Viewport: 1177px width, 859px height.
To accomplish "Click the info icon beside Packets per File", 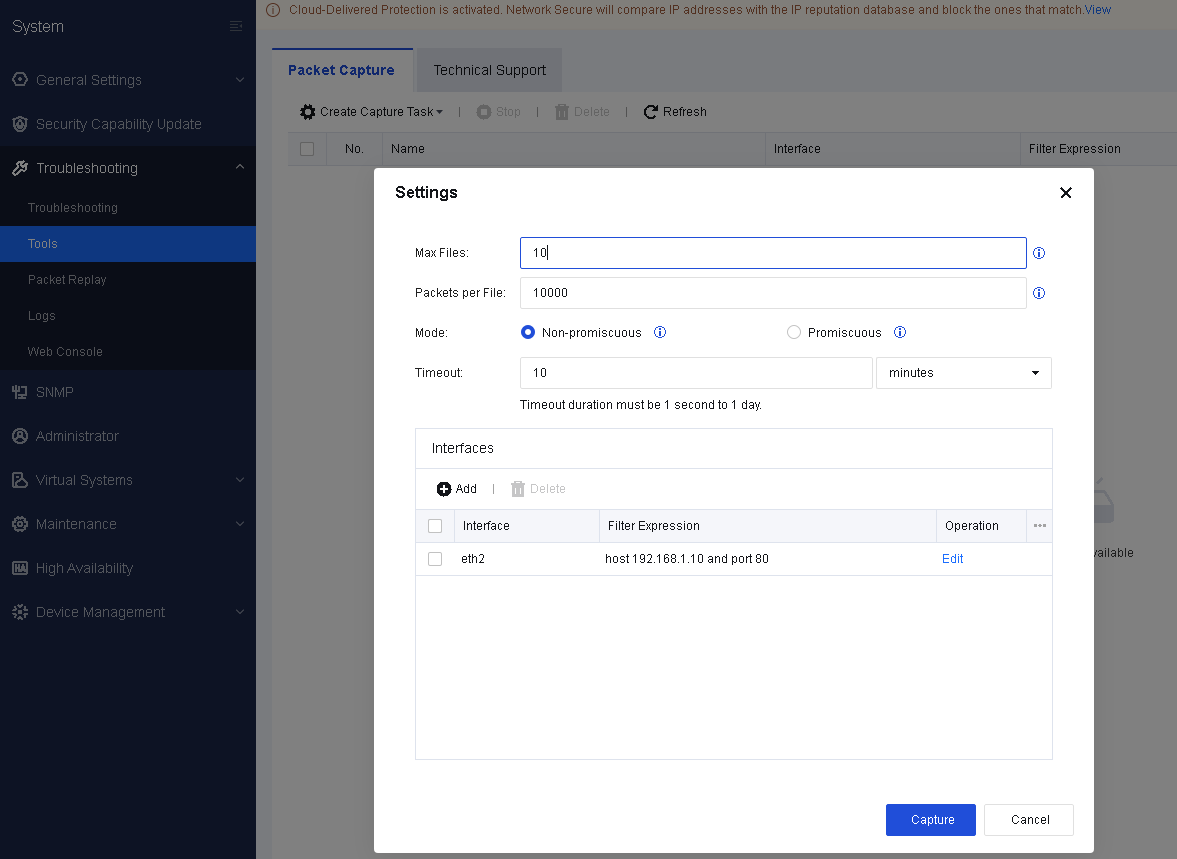I will click(1038, 293).
